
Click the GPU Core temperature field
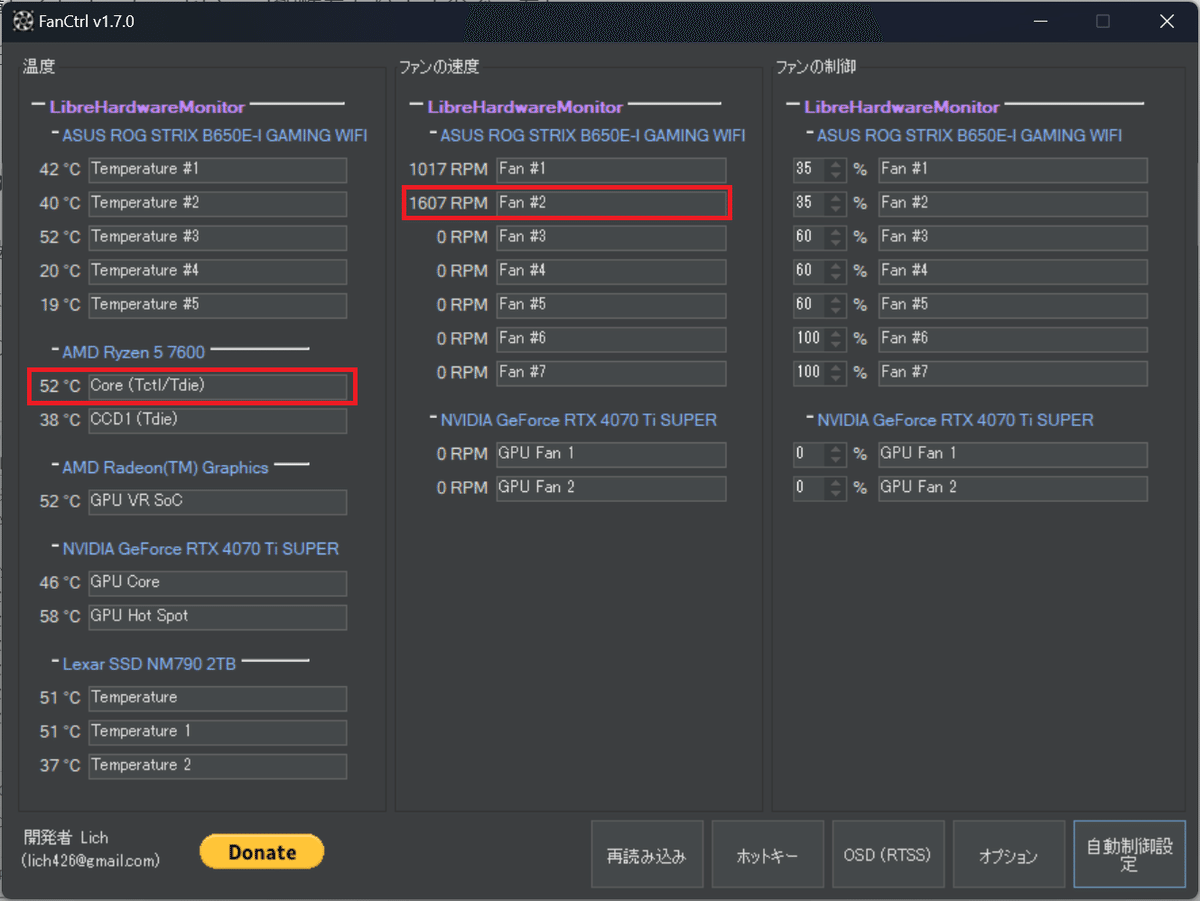(x=218, y=583)
